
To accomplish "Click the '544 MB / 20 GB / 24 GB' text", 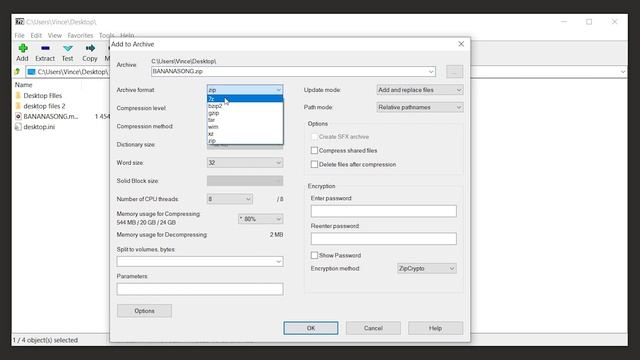I will [146, 222].
